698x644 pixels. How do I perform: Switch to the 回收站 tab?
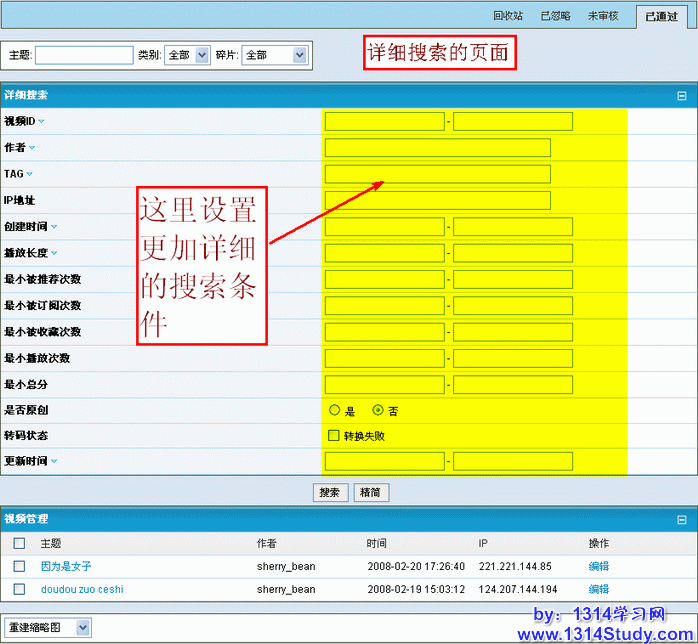[x=508, y=16]
